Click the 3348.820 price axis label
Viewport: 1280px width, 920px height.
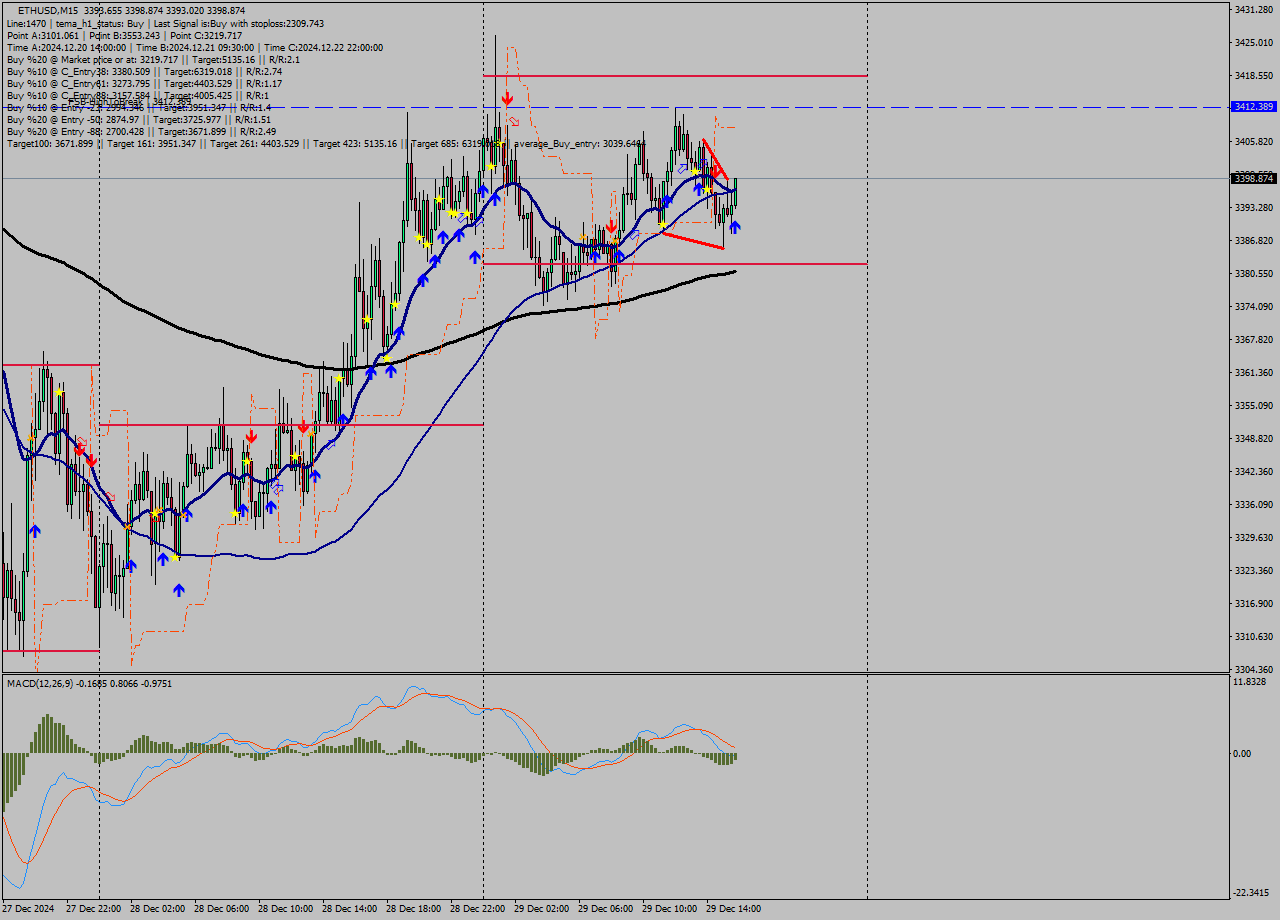point(1253,438)
